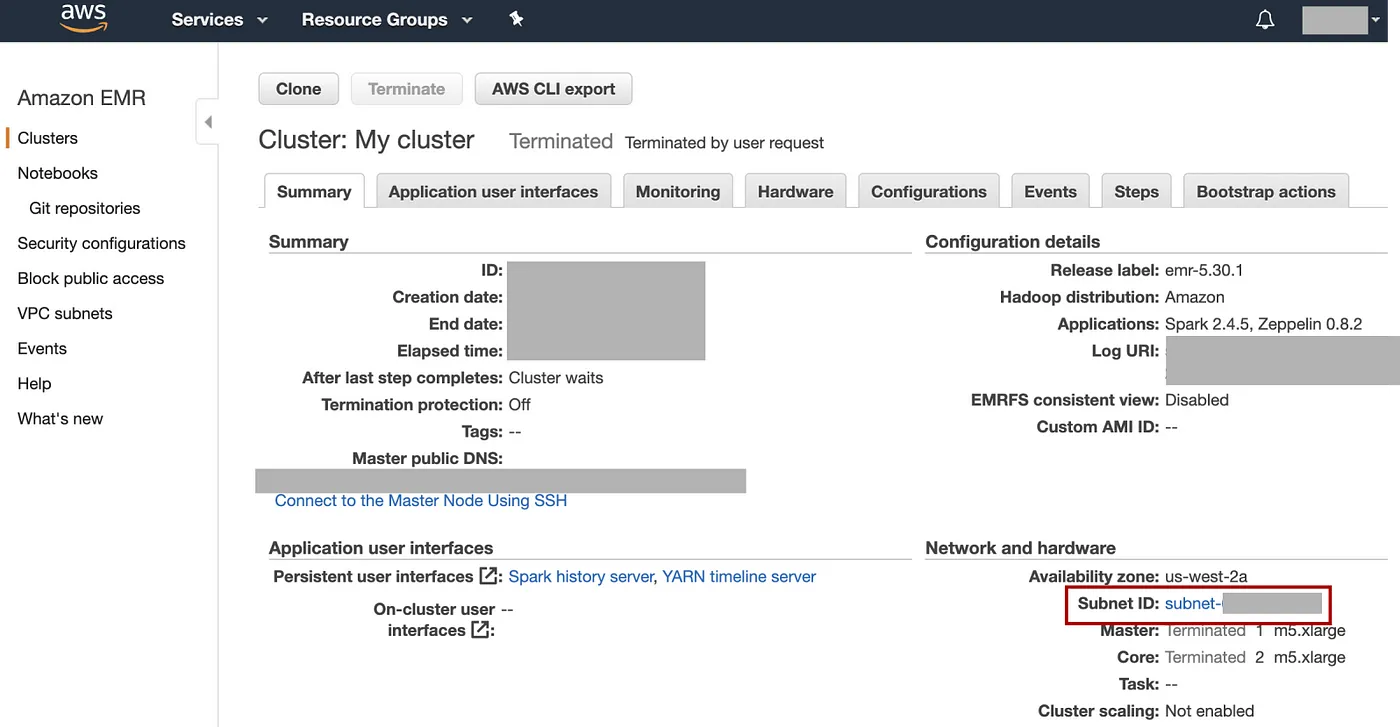This screenshot has width=1400, height=727.
Task: Open the notifications bell icon
Action: coord(1265,20)
